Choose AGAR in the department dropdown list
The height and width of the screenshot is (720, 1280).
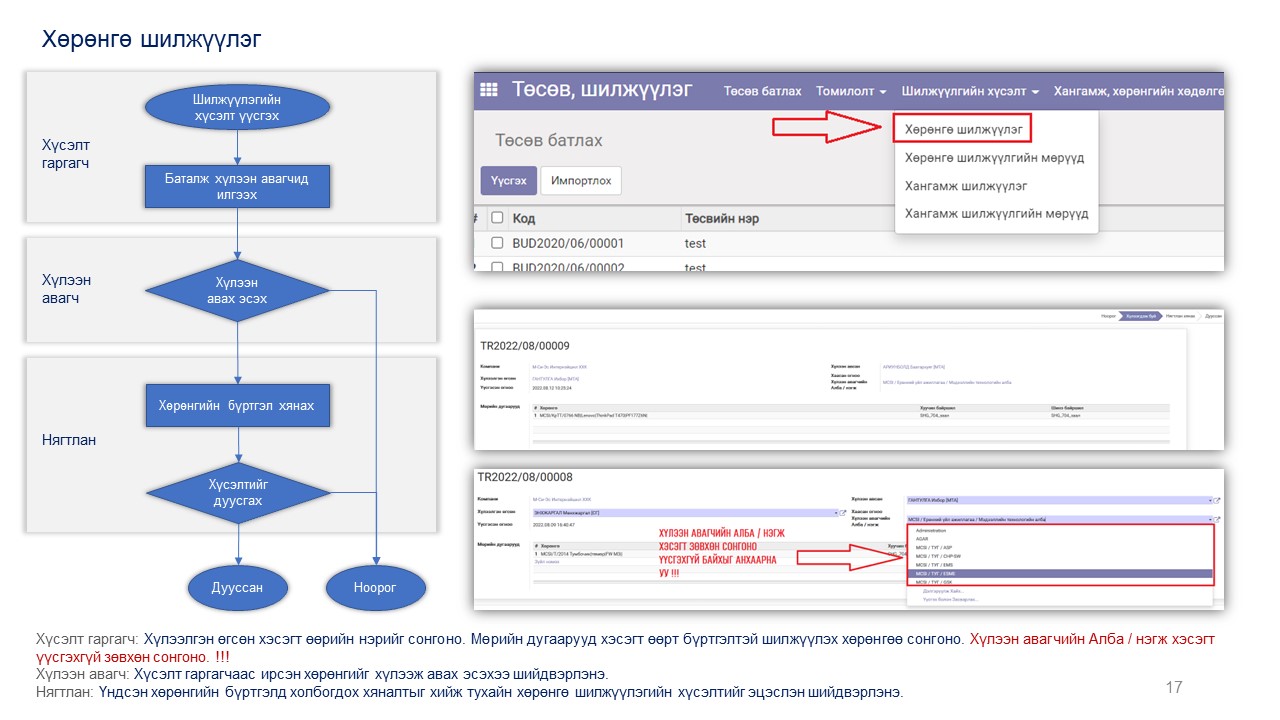(922, 539)
